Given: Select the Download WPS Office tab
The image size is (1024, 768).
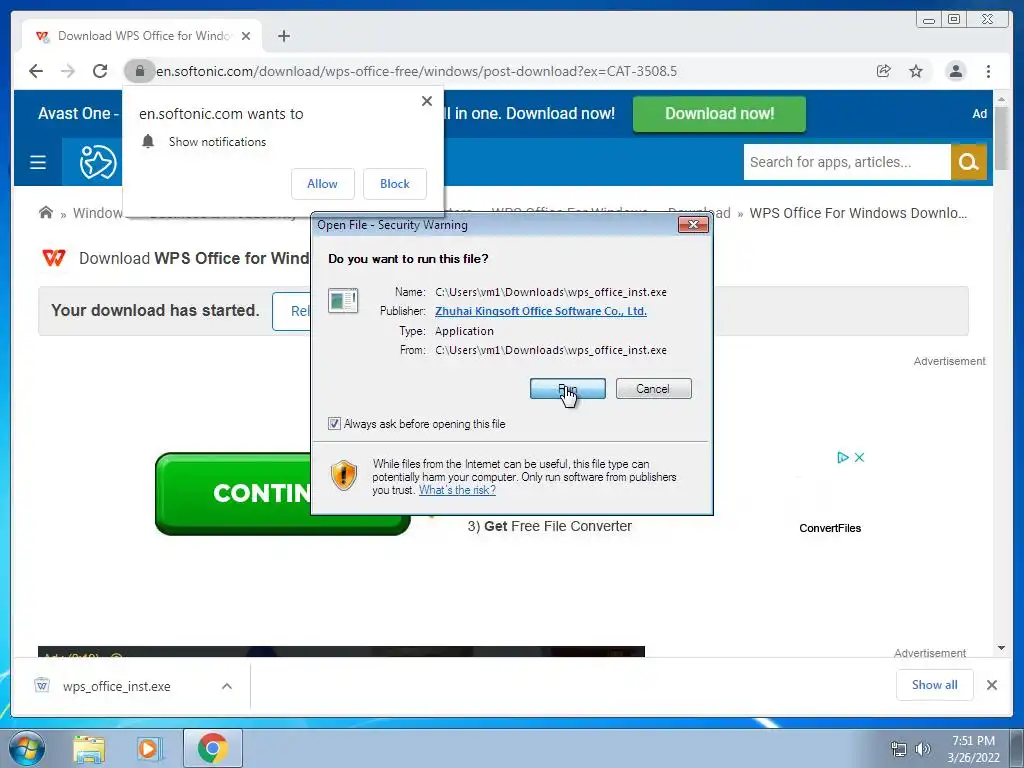Looking at the screenshot, I should 142,36.
